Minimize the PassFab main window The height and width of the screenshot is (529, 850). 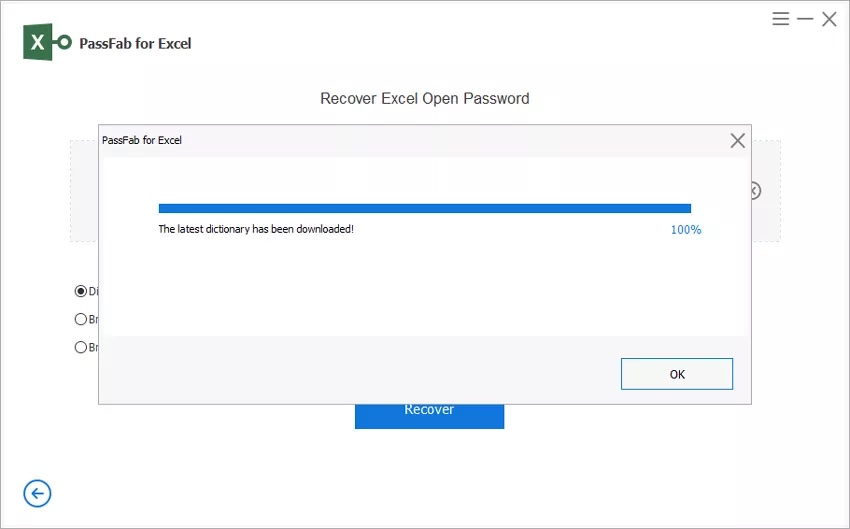click(805, 19)
